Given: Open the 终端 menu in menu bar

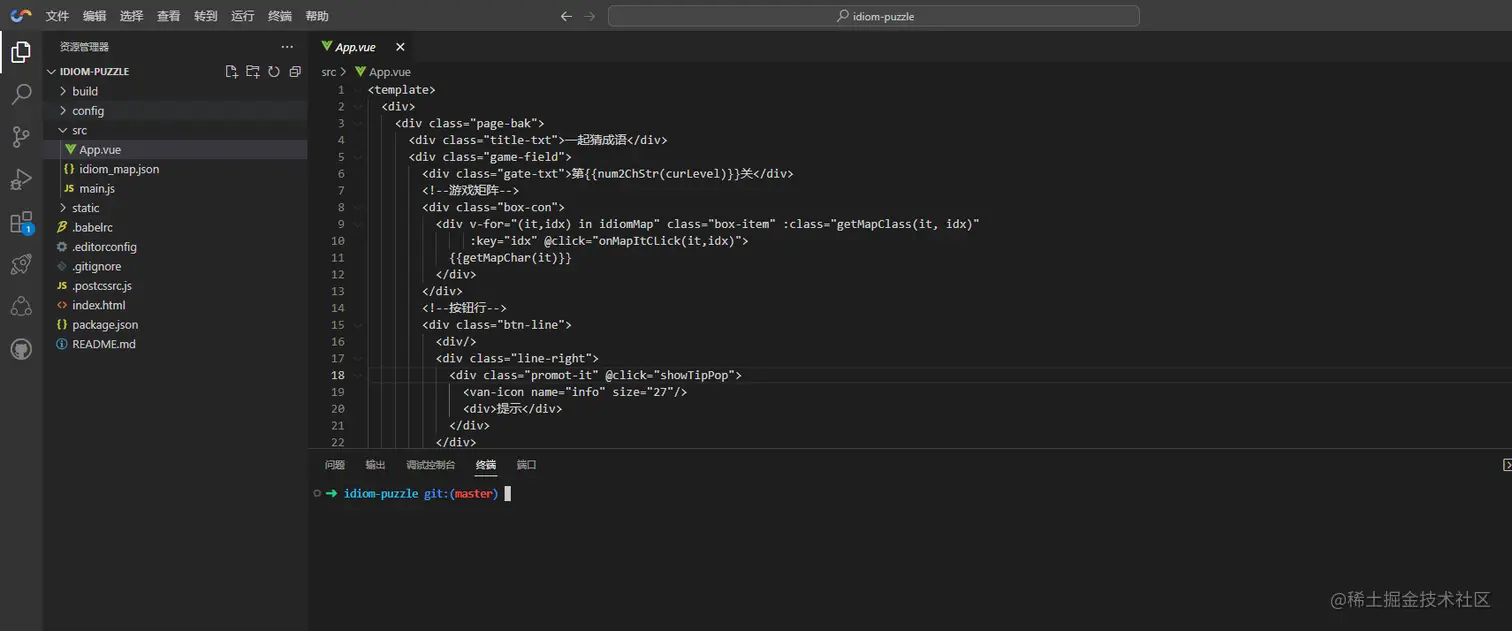Looking at the screenshot, I should click(280, 16).
